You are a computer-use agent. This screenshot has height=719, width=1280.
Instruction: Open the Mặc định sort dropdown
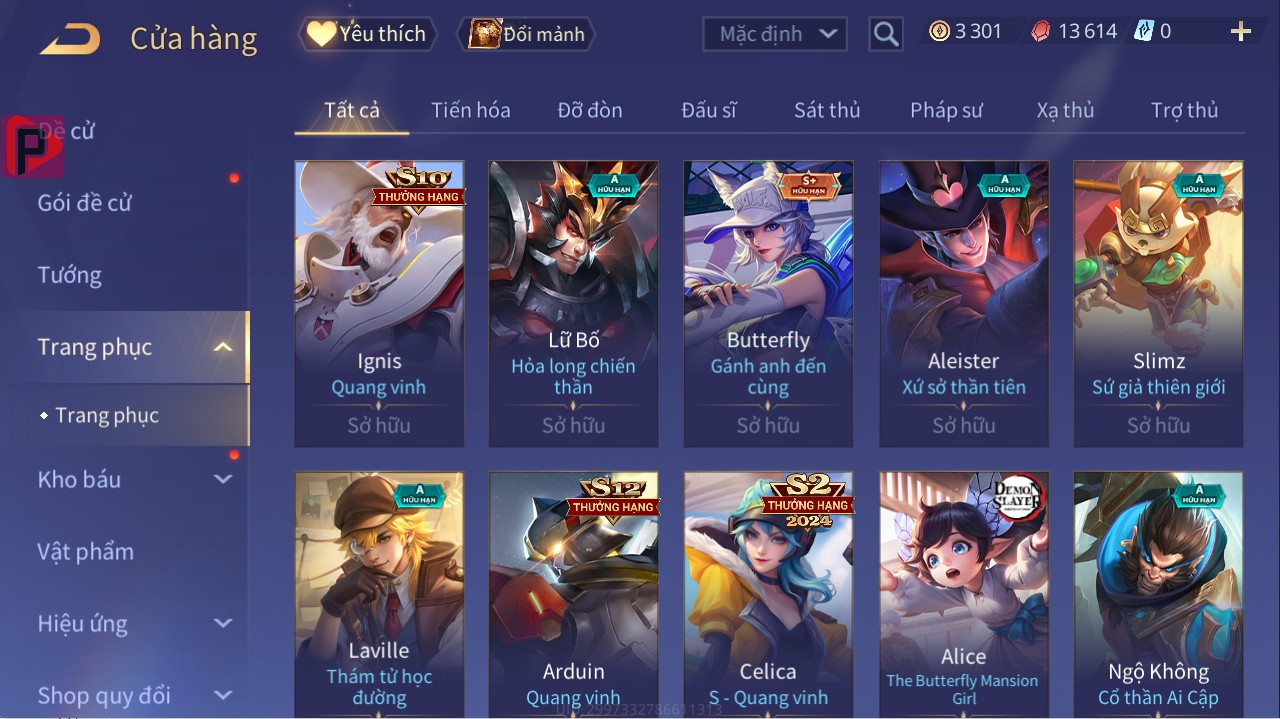tap(775, 34)
